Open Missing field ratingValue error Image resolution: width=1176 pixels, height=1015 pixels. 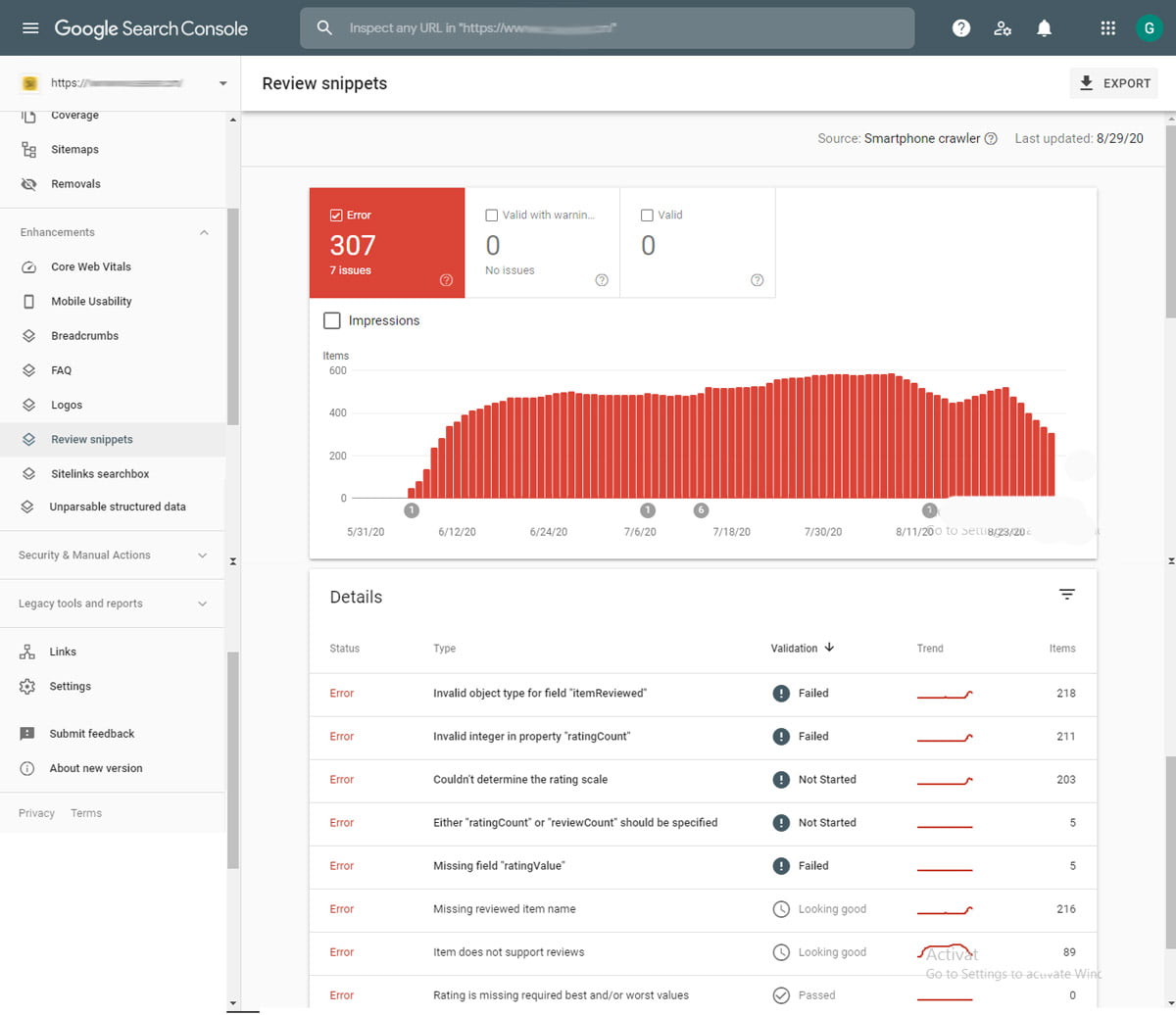tap(704, 866)
